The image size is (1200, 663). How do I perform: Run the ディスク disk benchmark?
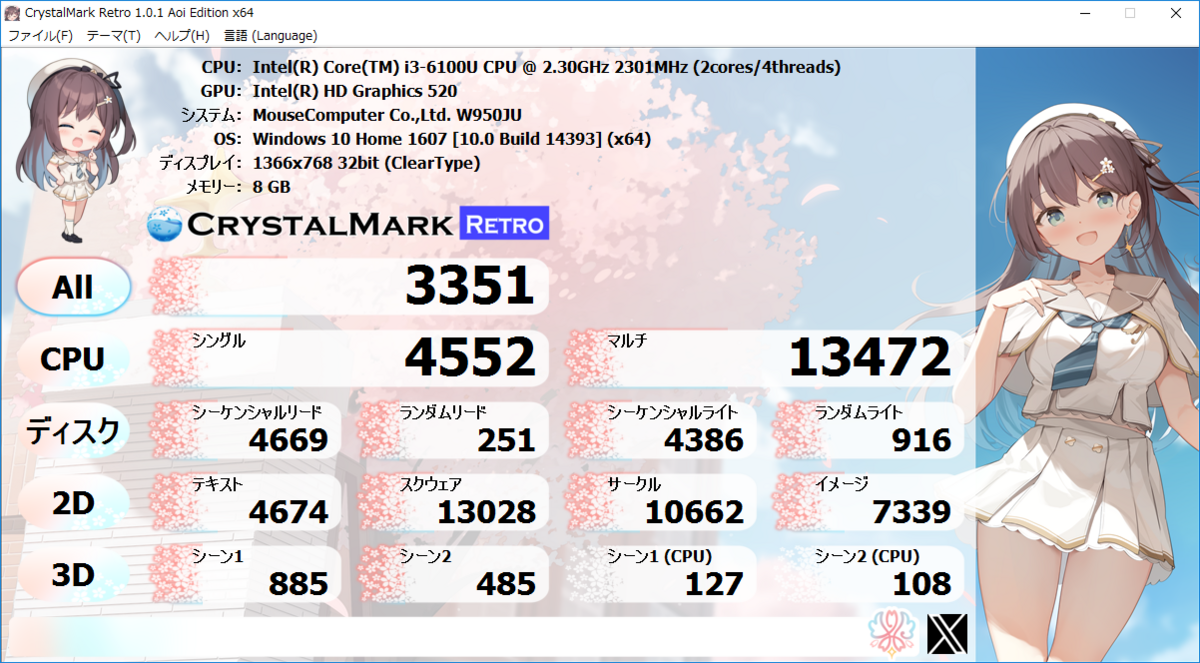[x=71, y=430]
